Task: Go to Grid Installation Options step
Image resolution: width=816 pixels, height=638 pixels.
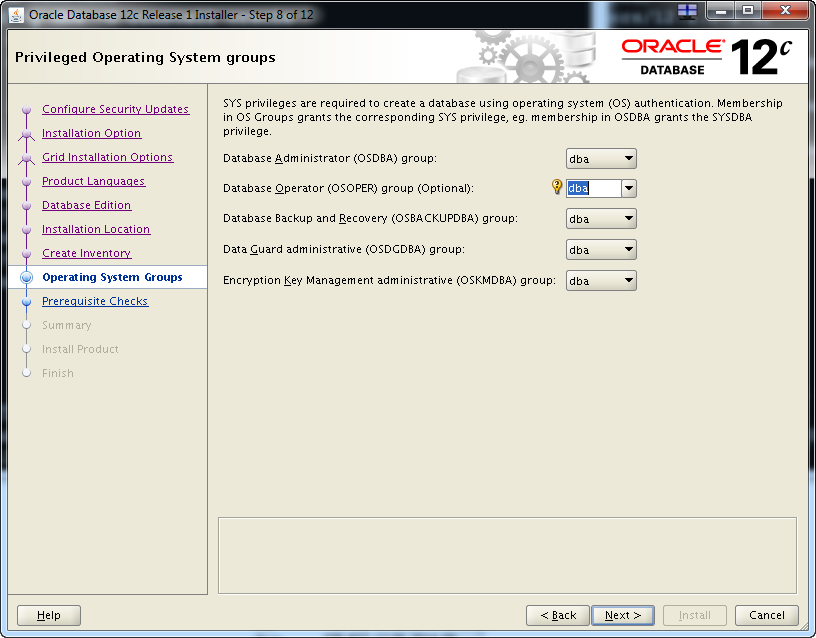Action: coord(107,157)
